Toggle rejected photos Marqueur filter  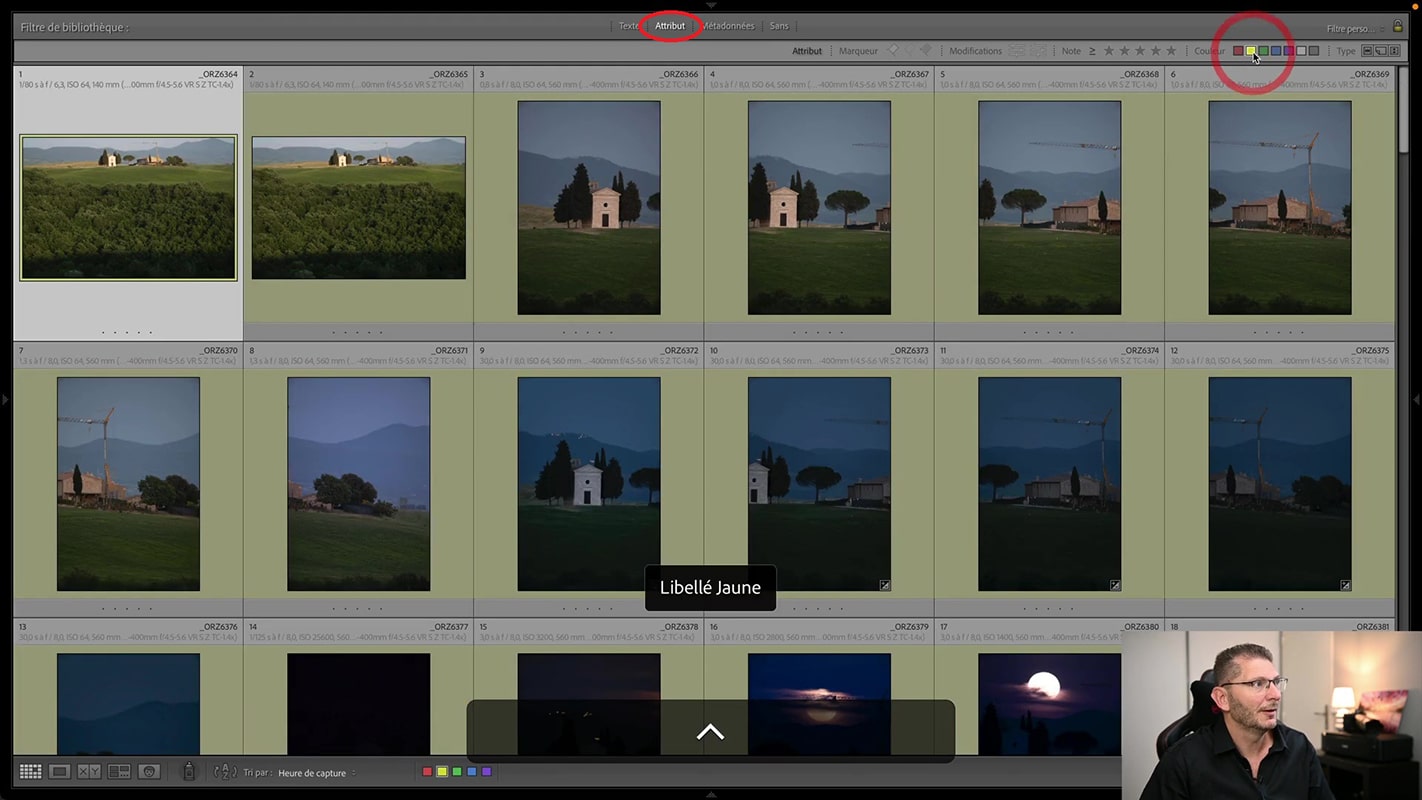pyautogui.click(x=926, y=50)
